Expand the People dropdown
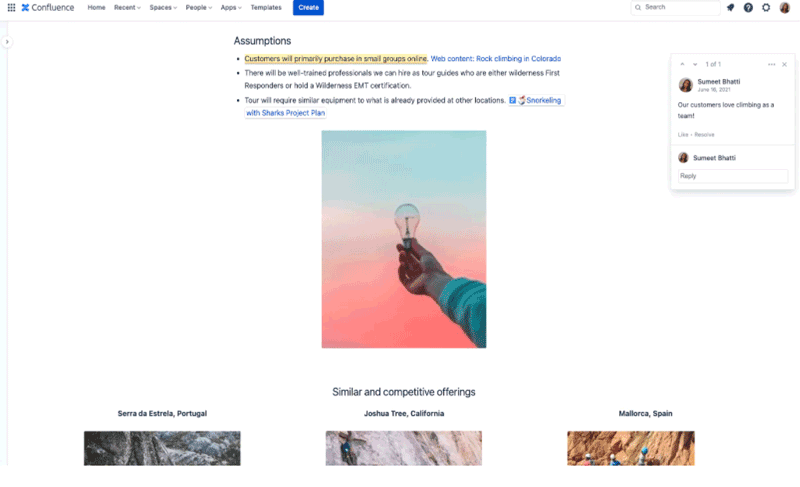 (198, 7)
